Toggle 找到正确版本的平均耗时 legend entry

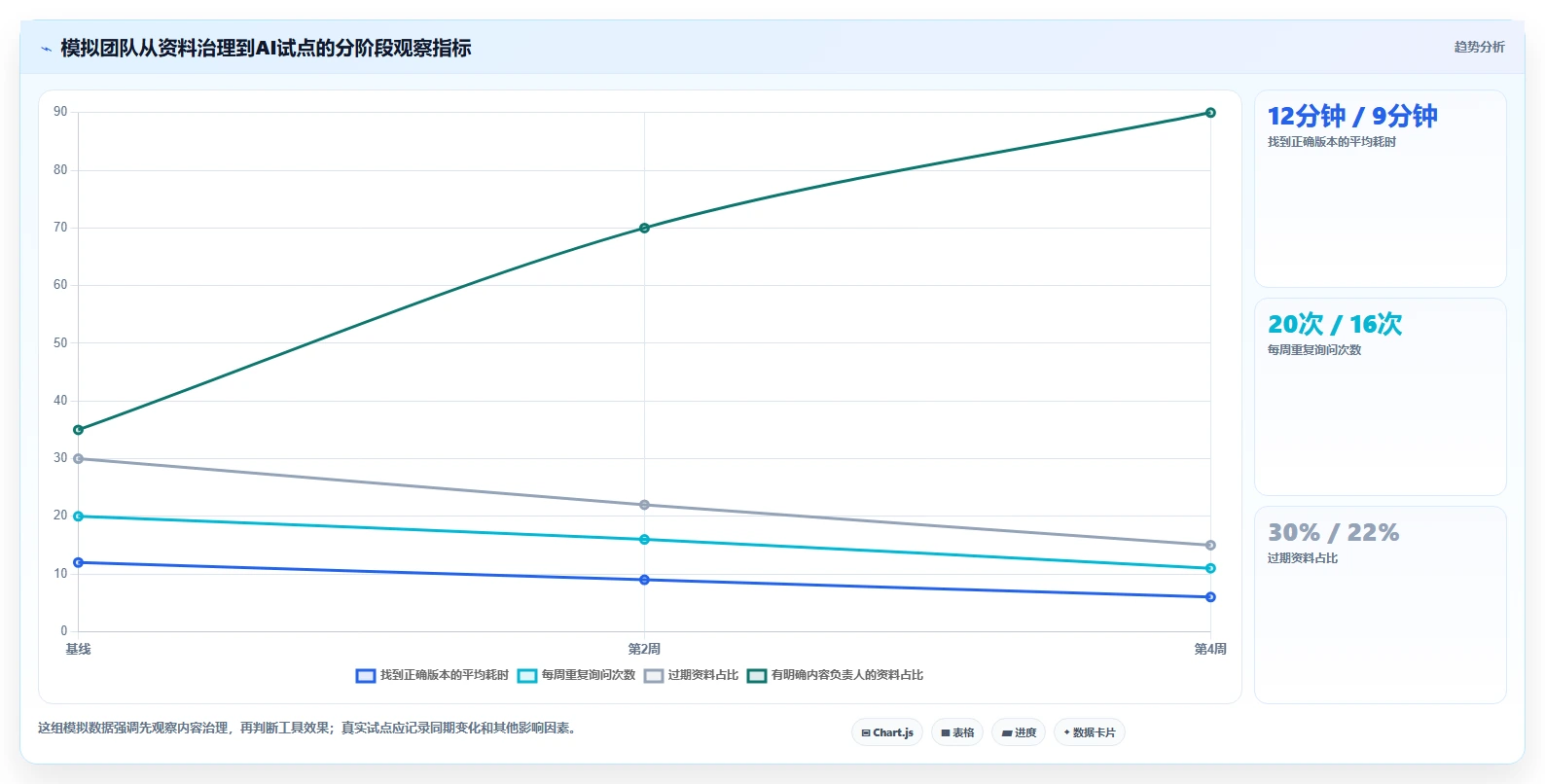(432, 675)
